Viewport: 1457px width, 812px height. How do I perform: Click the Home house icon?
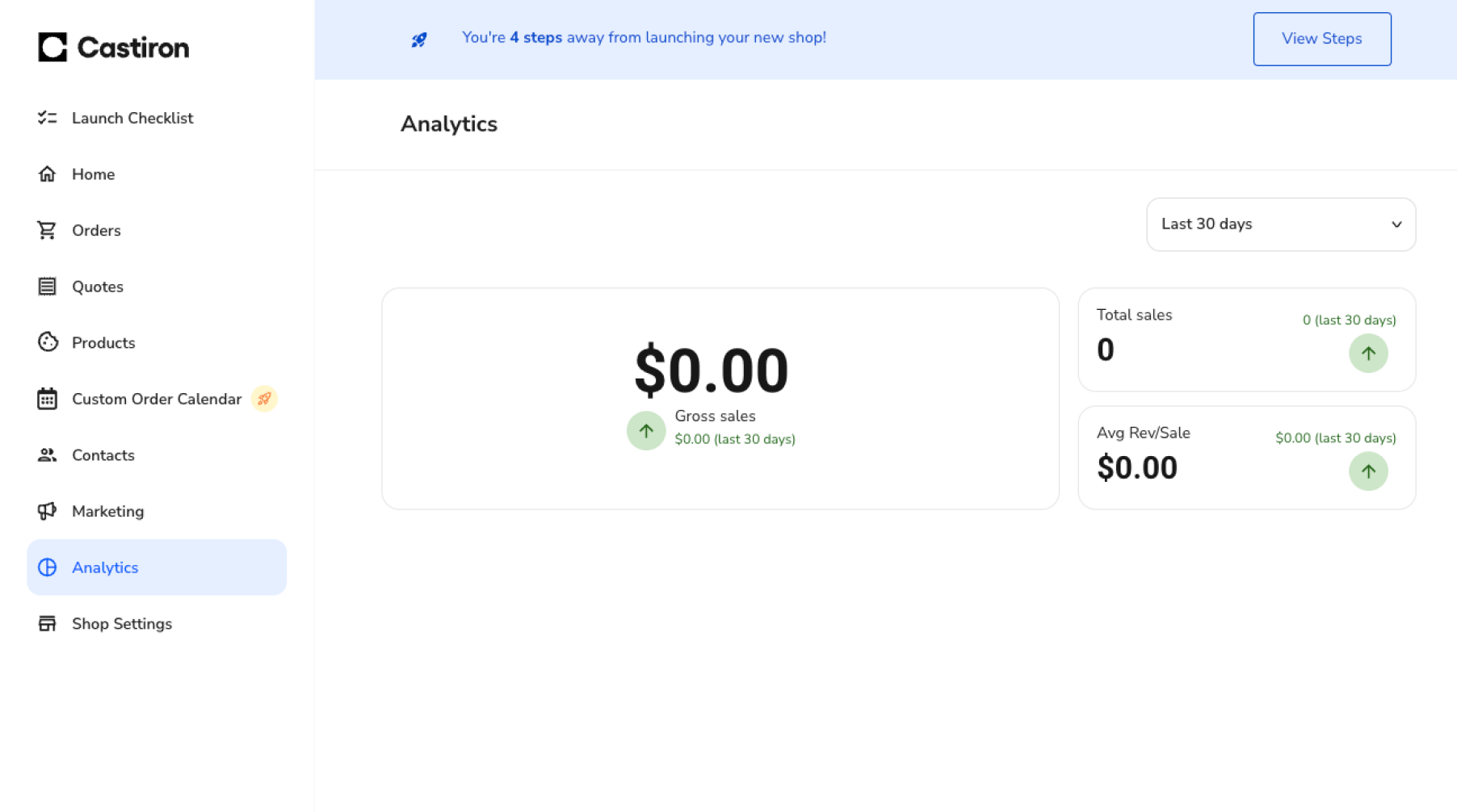47,174
